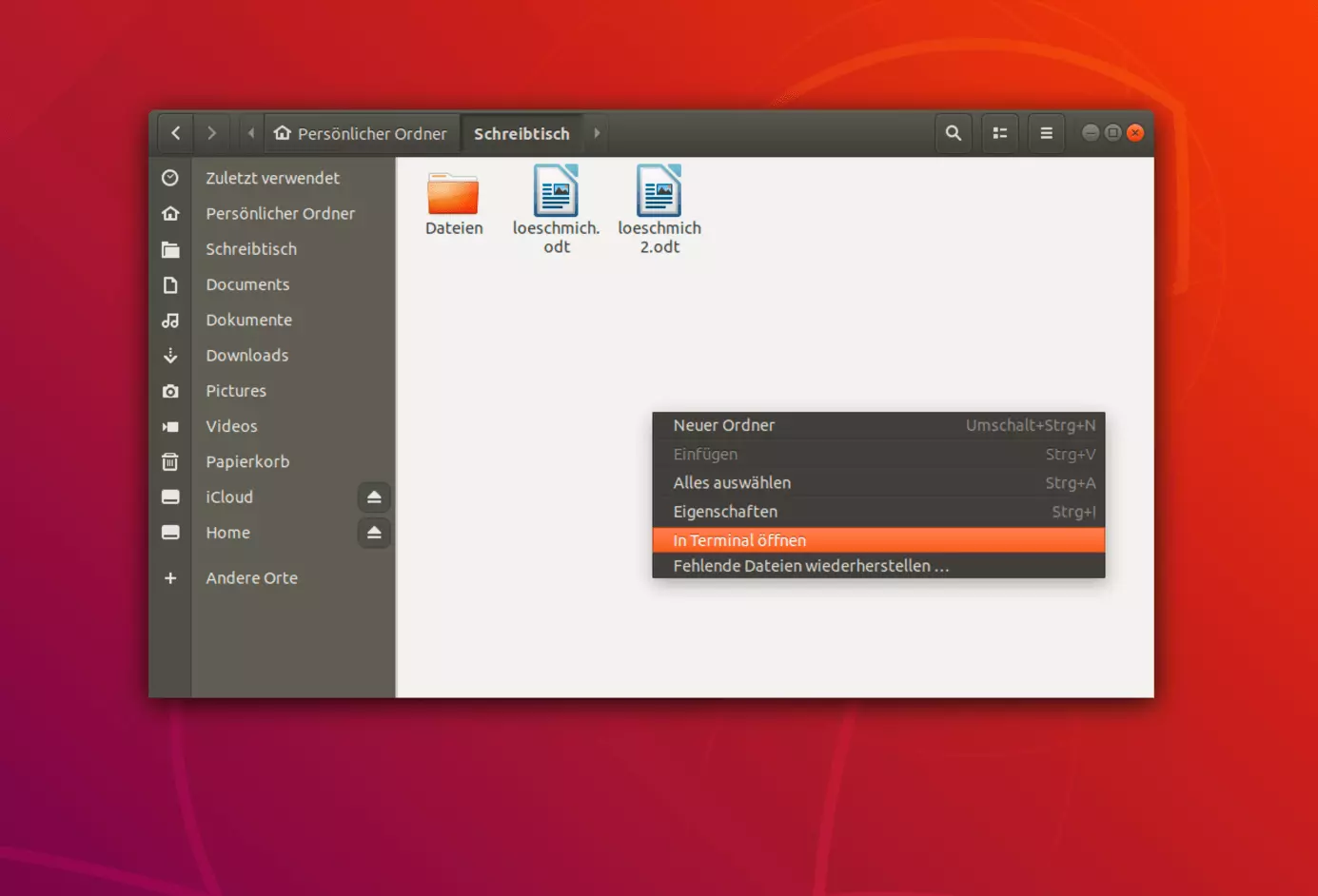1318x896 pixels.
Task: Open Eigenschaften from the context menu
Action: click(878, 512)
